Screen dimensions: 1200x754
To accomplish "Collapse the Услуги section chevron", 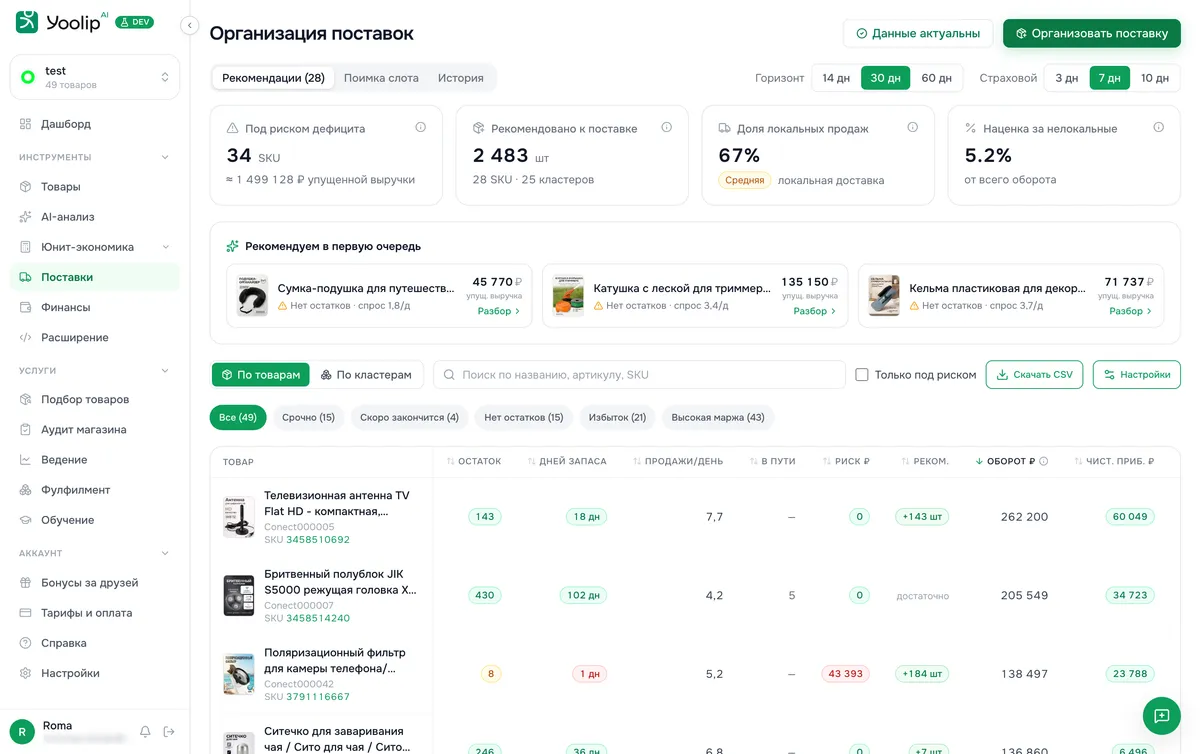I will click(166, 370).
